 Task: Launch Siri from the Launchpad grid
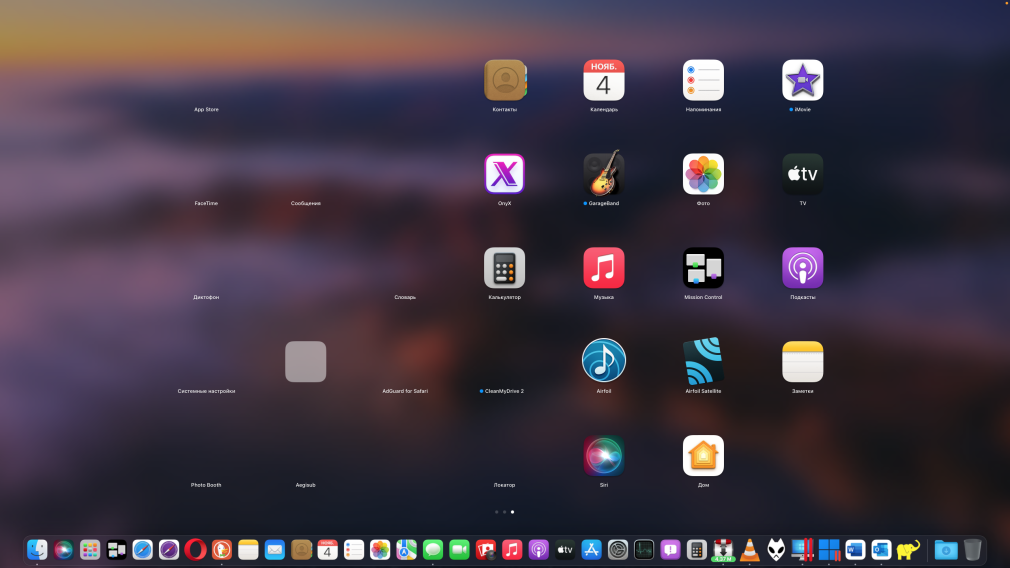click(604, 455)
